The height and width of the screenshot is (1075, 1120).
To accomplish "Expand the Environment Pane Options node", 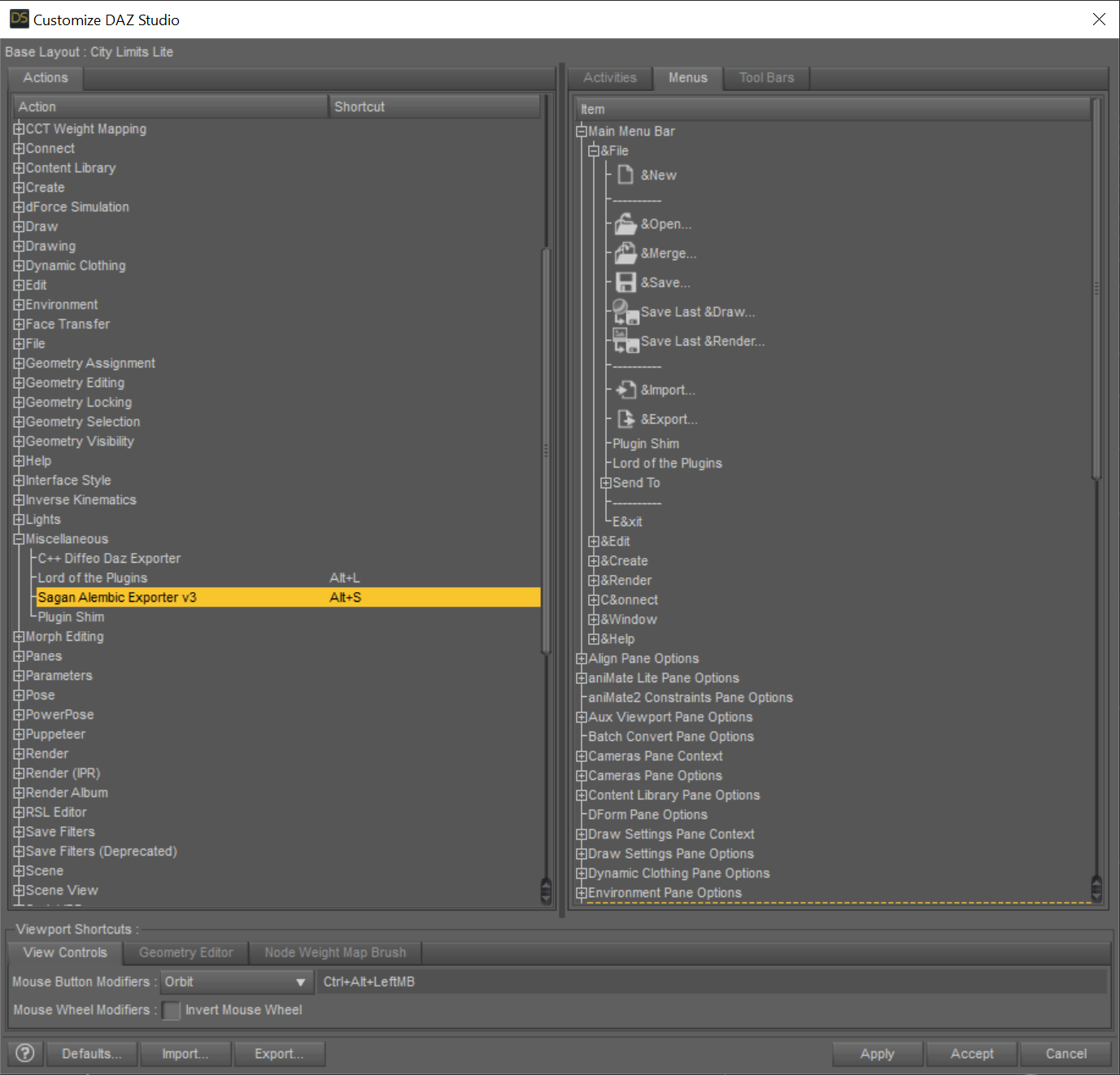I will click(x=582, y=892).
